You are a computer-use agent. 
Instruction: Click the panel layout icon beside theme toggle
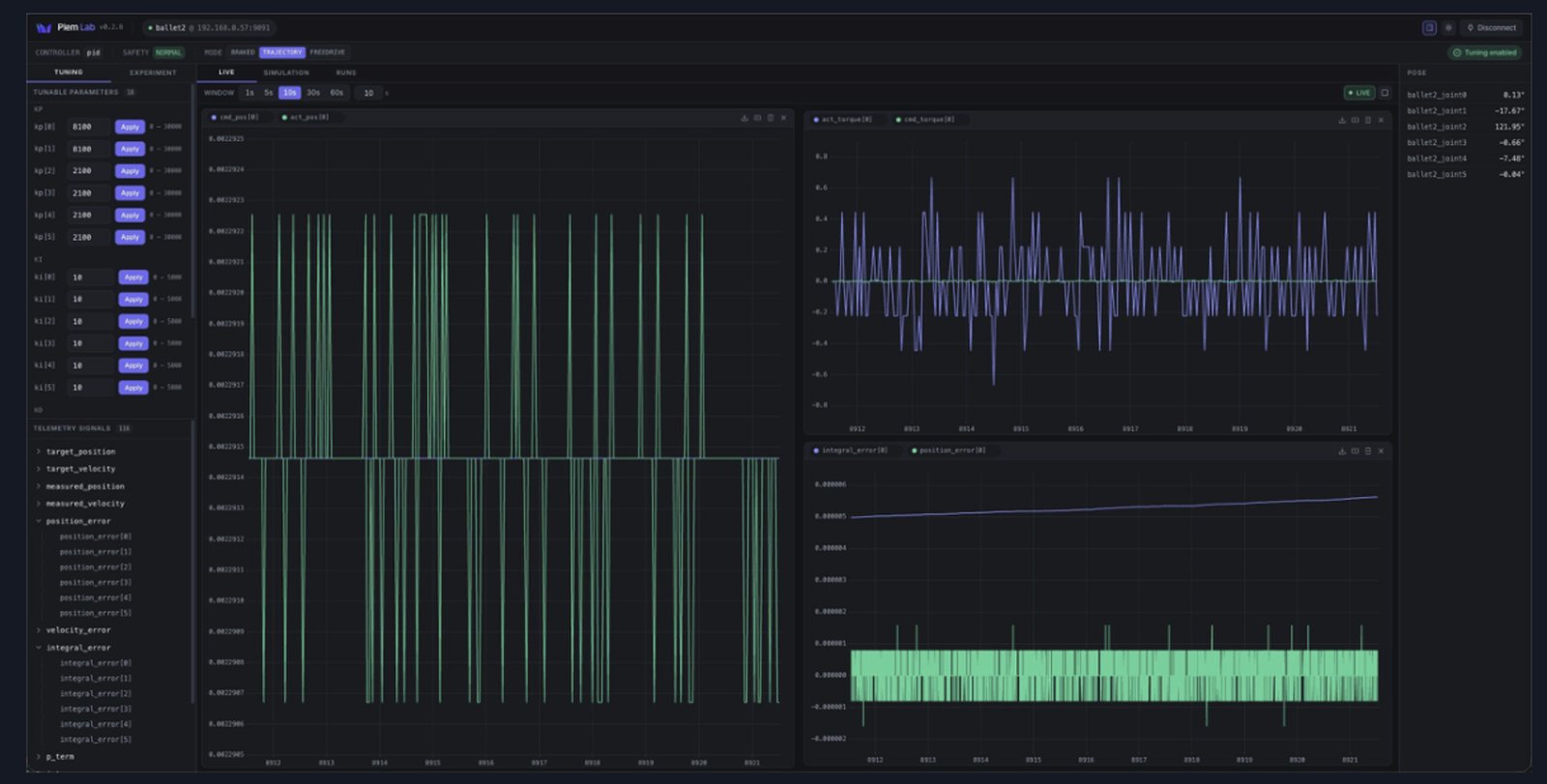pyautogui.click(x=1429, y=28)
